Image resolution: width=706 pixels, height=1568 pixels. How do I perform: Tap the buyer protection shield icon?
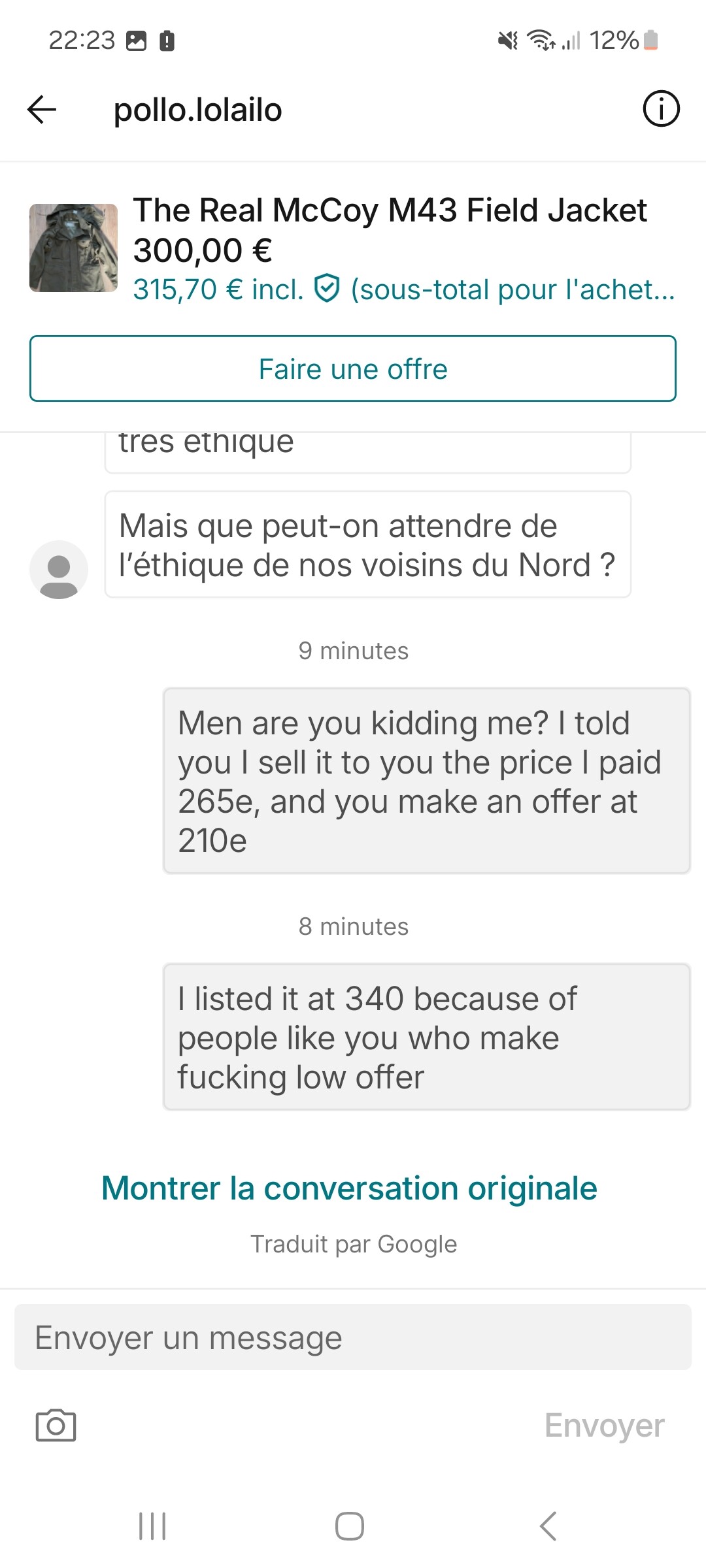(x=327, y=289)
